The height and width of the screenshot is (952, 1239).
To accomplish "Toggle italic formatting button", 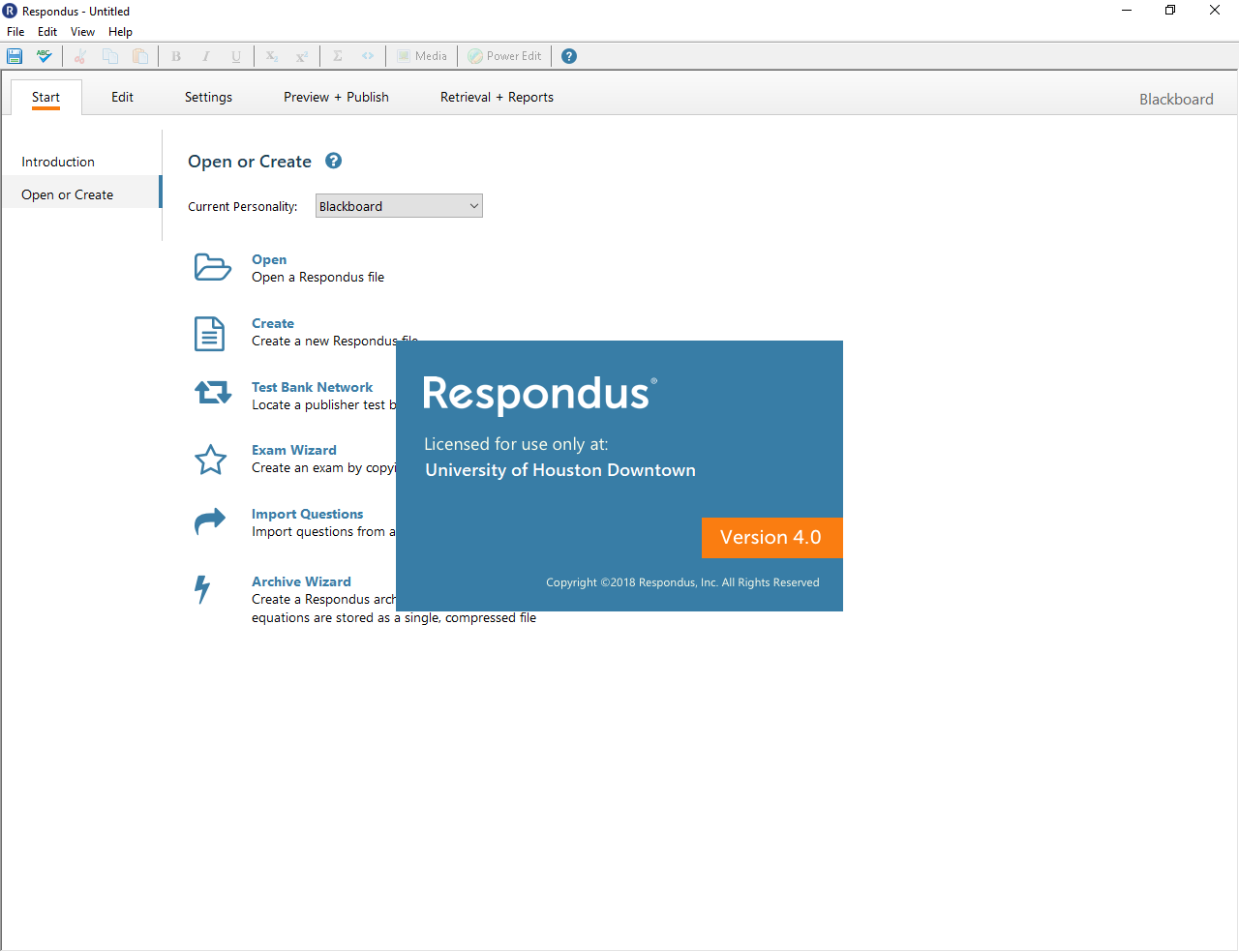I will coord(206,56).
